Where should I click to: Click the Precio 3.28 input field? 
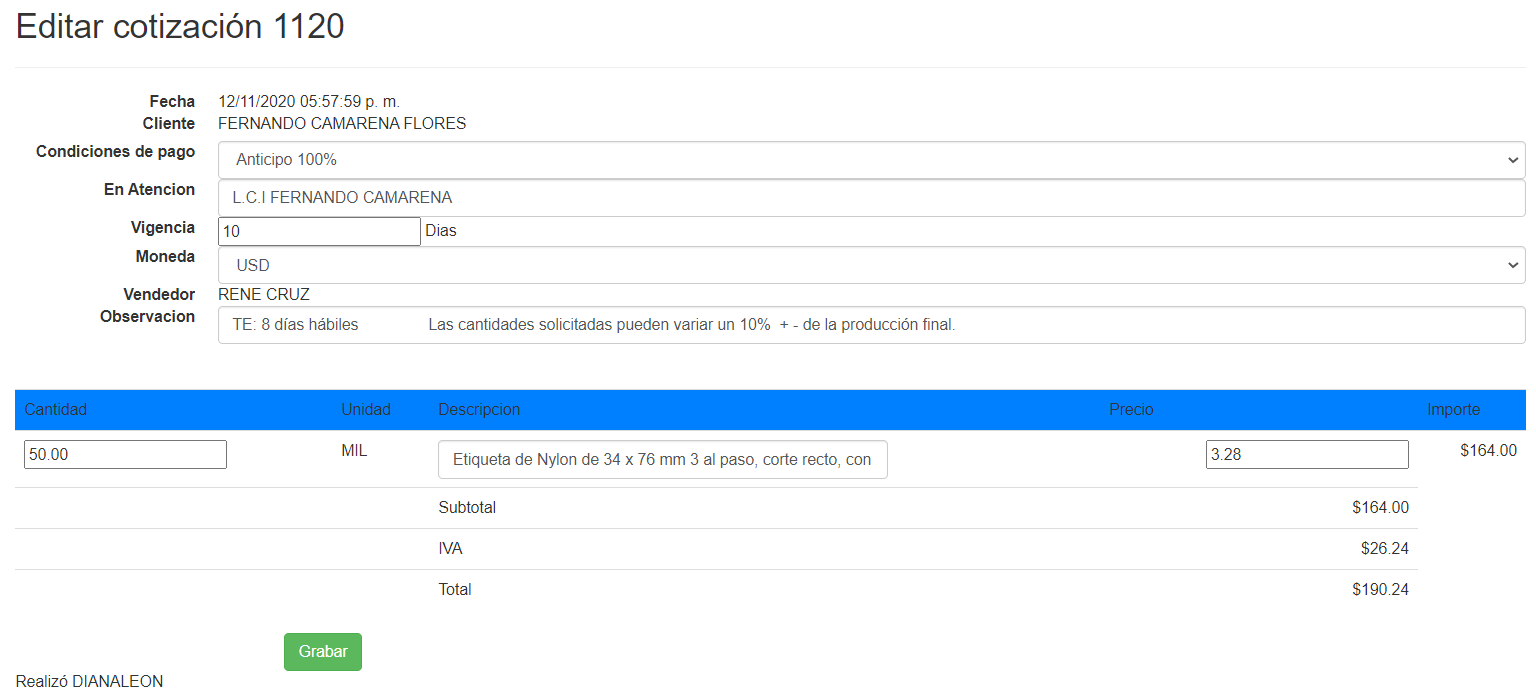tap(1307, 454)
